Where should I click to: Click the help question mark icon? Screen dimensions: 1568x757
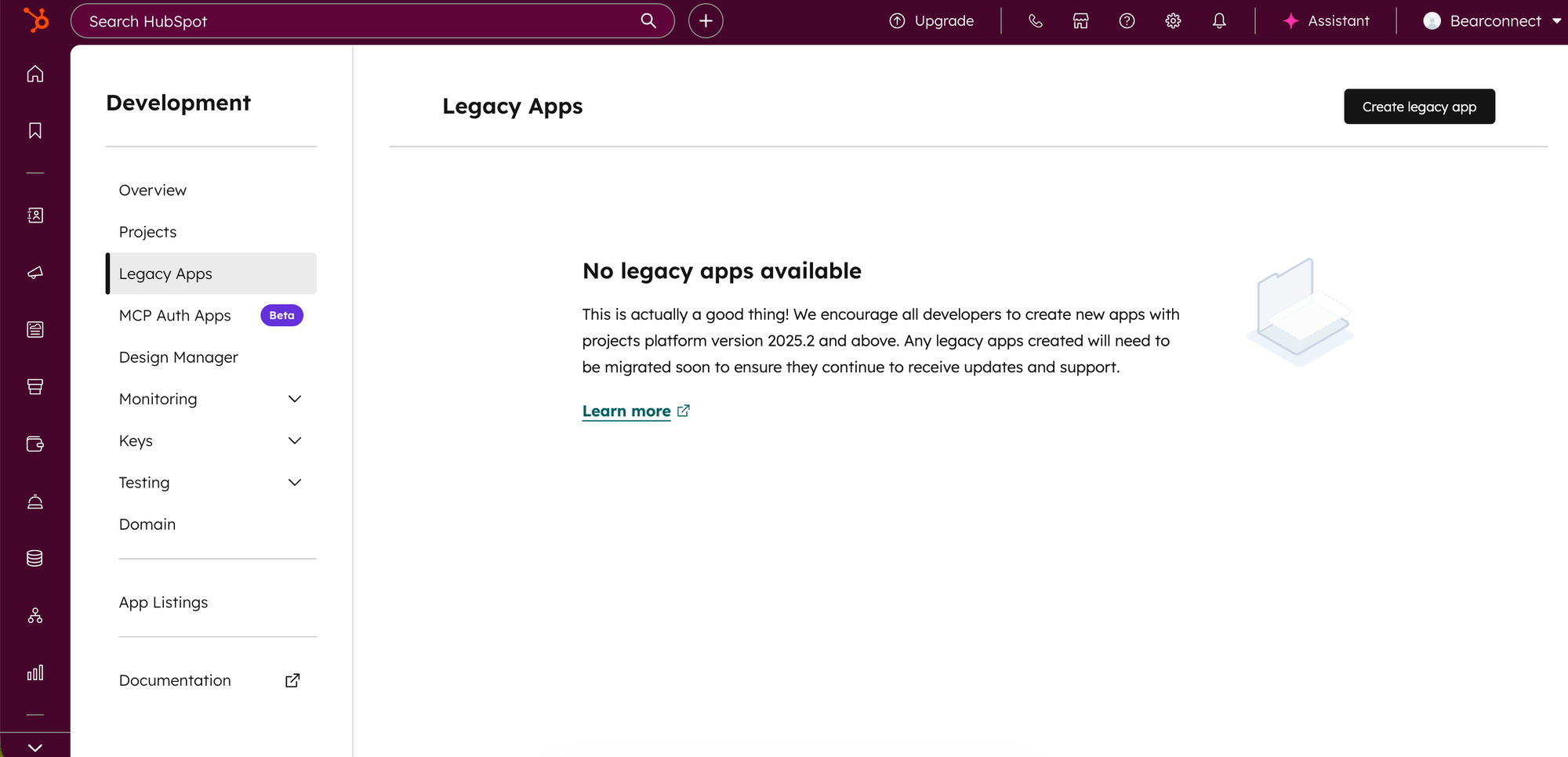pyautogui.click(x=1127, y=21)
